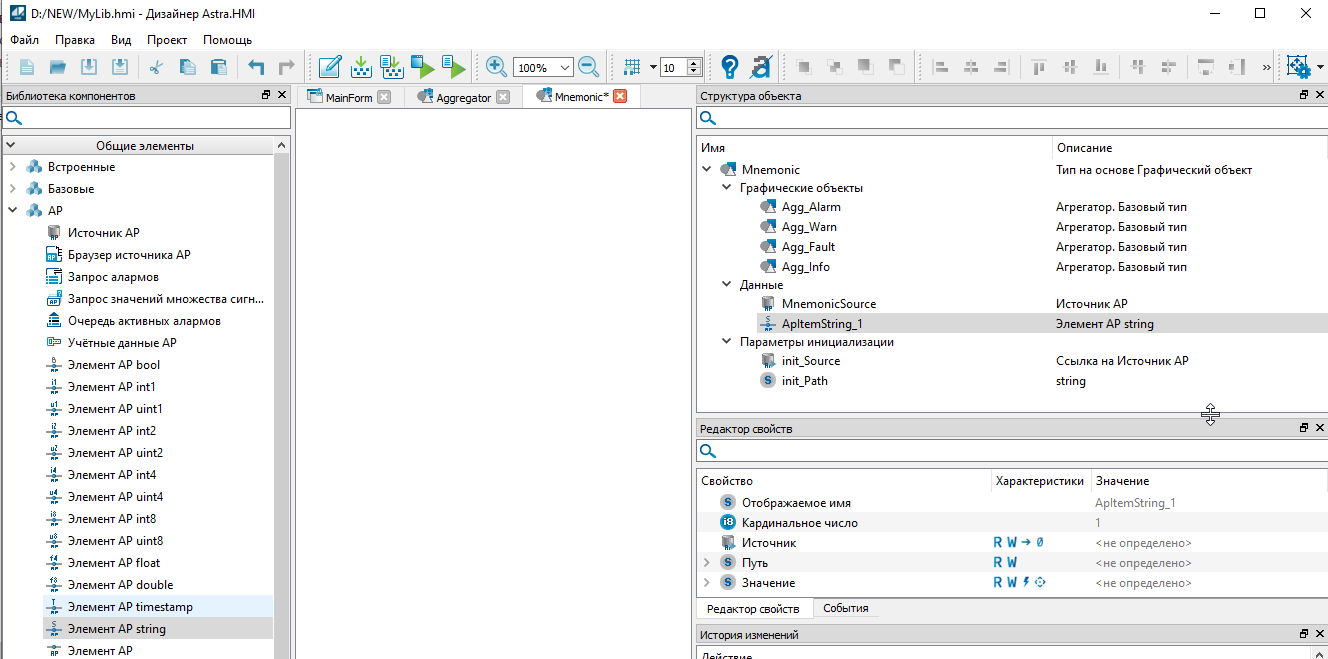Select Agg_Warn in object structure
The height and width of the screenshot is (659, 1328).
[809, 227]
